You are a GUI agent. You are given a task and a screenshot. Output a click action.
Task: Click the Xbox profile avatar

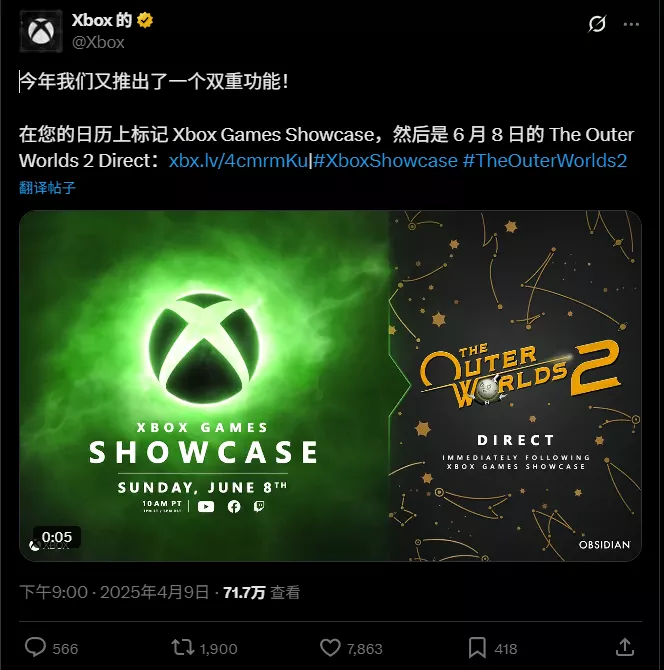(x=41, y=31)
